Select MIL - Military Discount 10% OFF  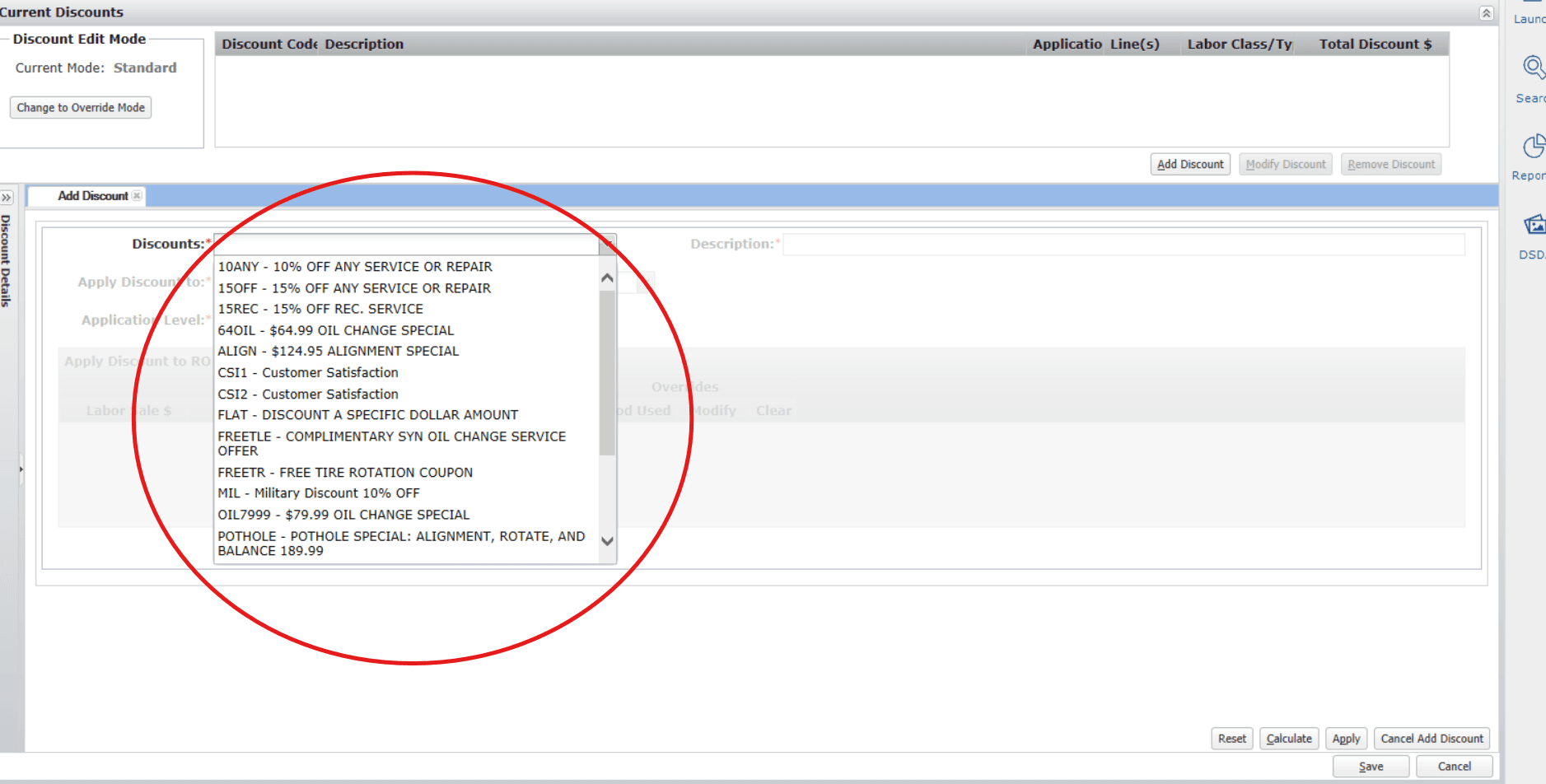(x=319, y=493)
